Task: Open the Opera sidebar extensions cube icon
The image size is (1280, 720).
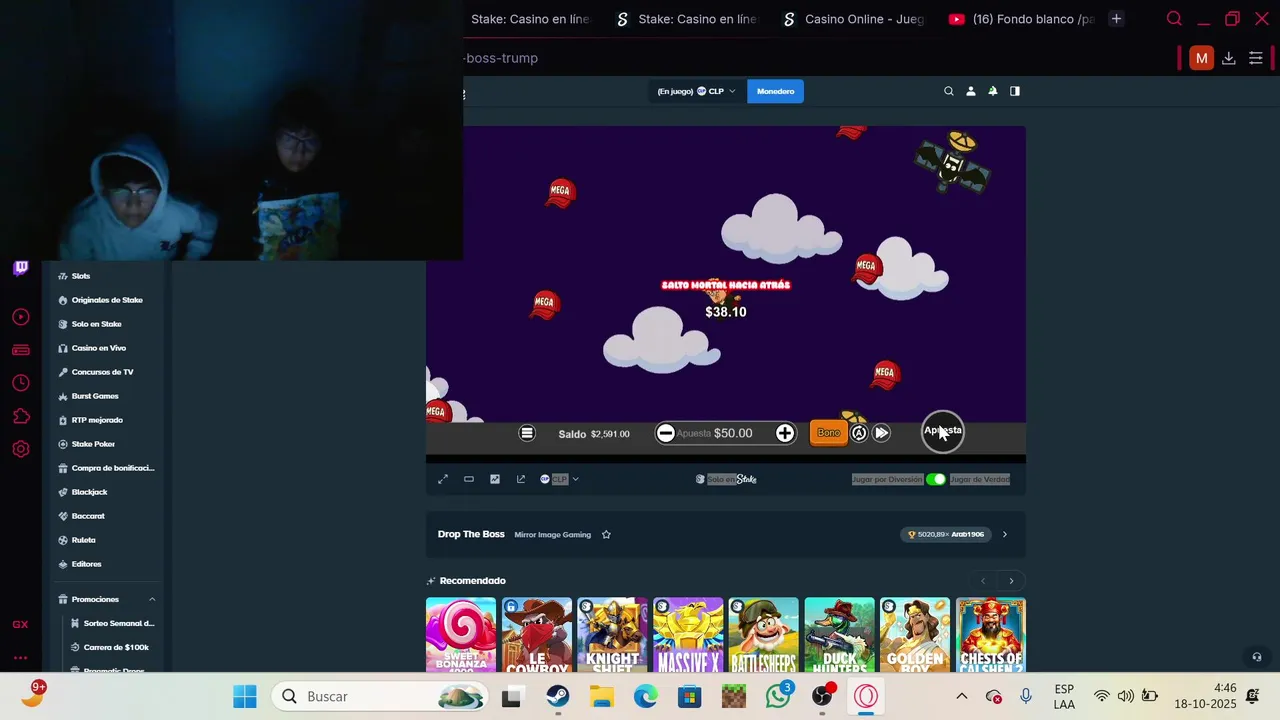Action: [x=20, y=416]
